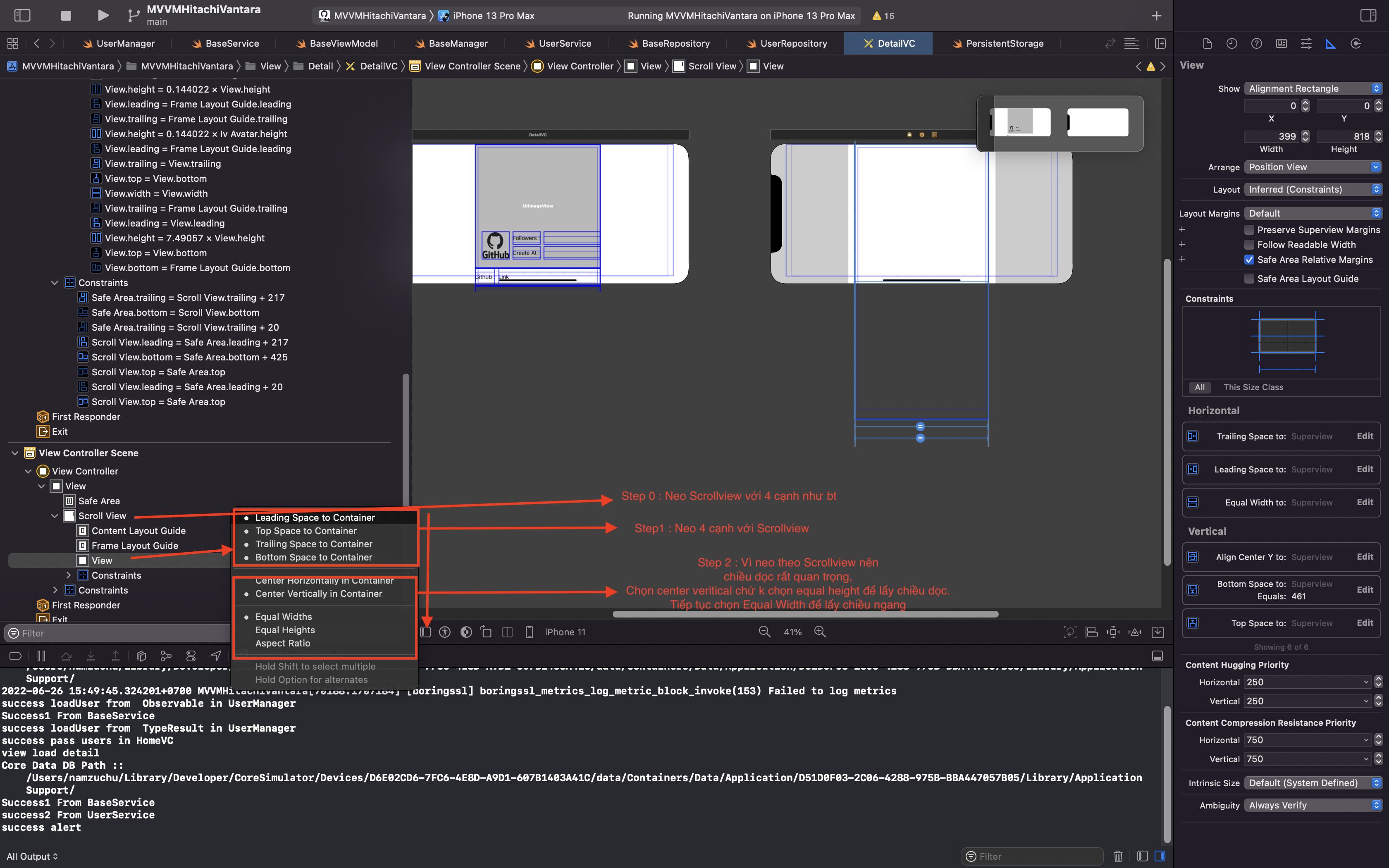Open the Connections inspector

pos(1356,44)
